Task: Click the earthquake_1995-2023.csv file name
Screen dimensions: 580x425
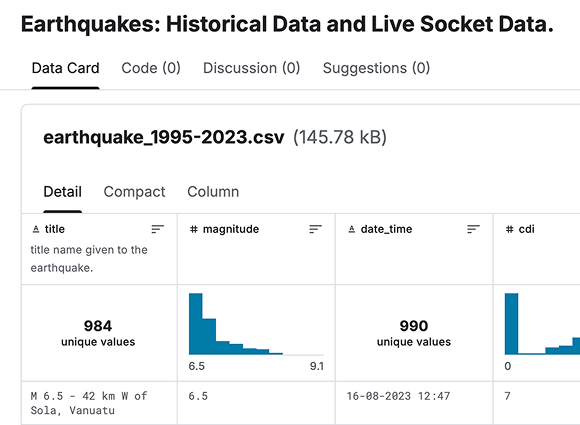Action: click(164, 137)
